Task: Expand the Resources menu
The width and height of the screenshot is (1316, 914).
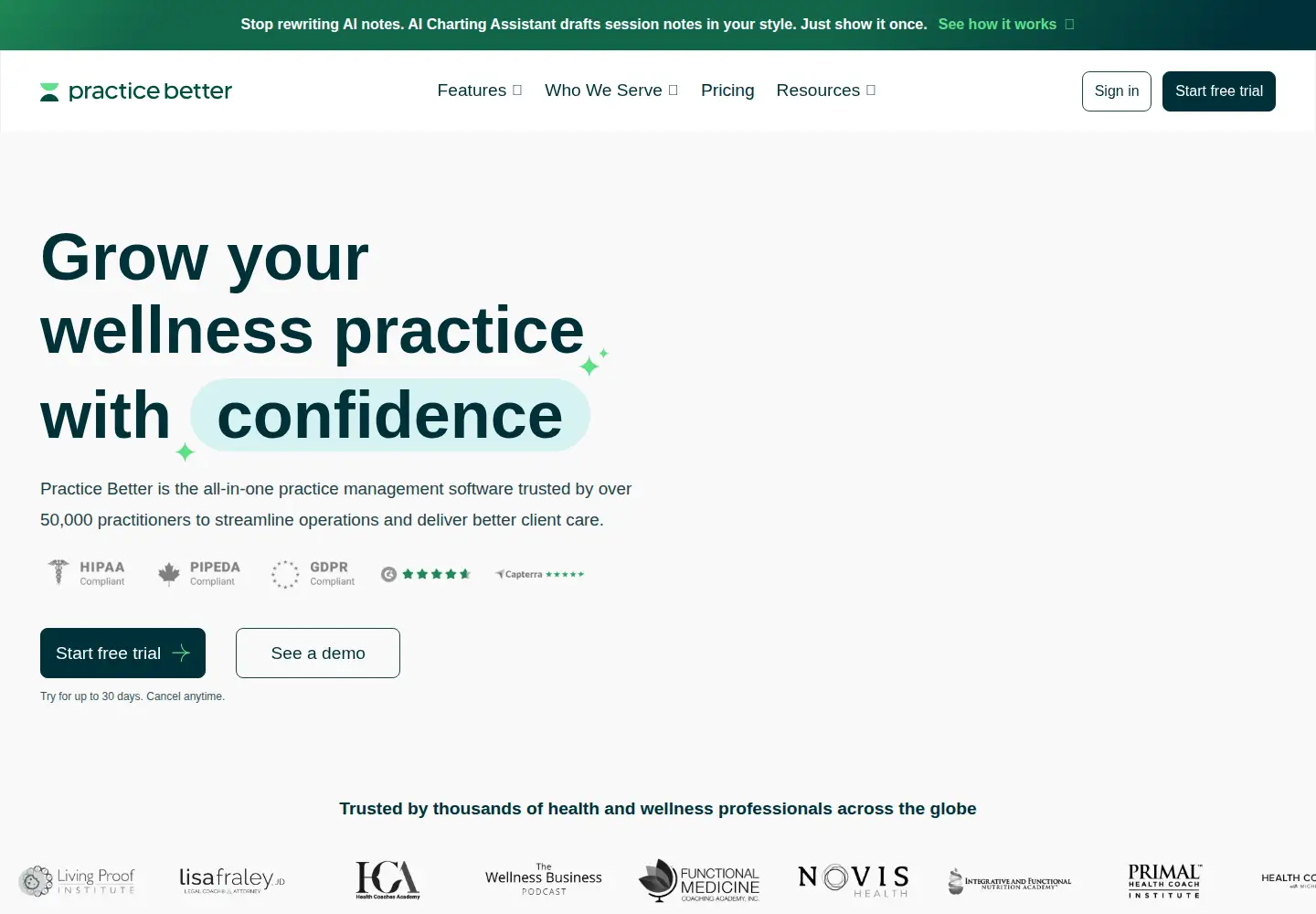Action: pos(826,90)
